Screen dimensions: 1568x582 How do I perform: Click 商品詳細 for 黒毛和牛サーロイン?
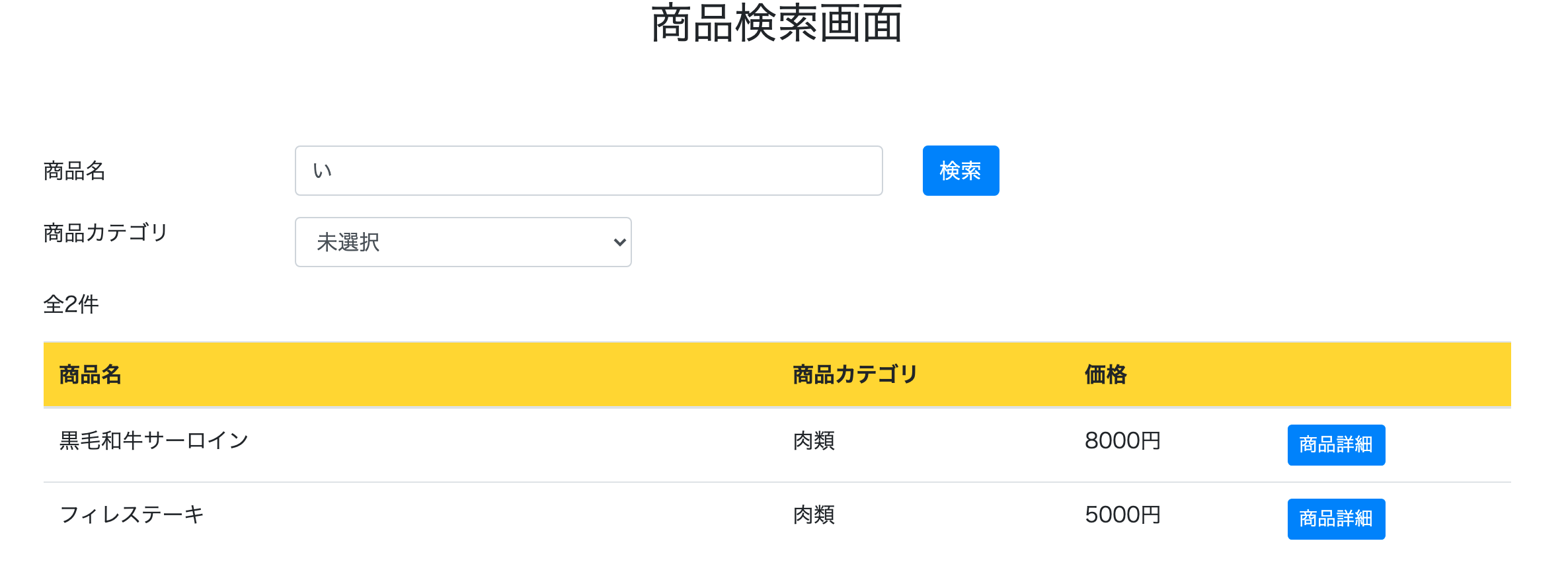coord(1335,445)
